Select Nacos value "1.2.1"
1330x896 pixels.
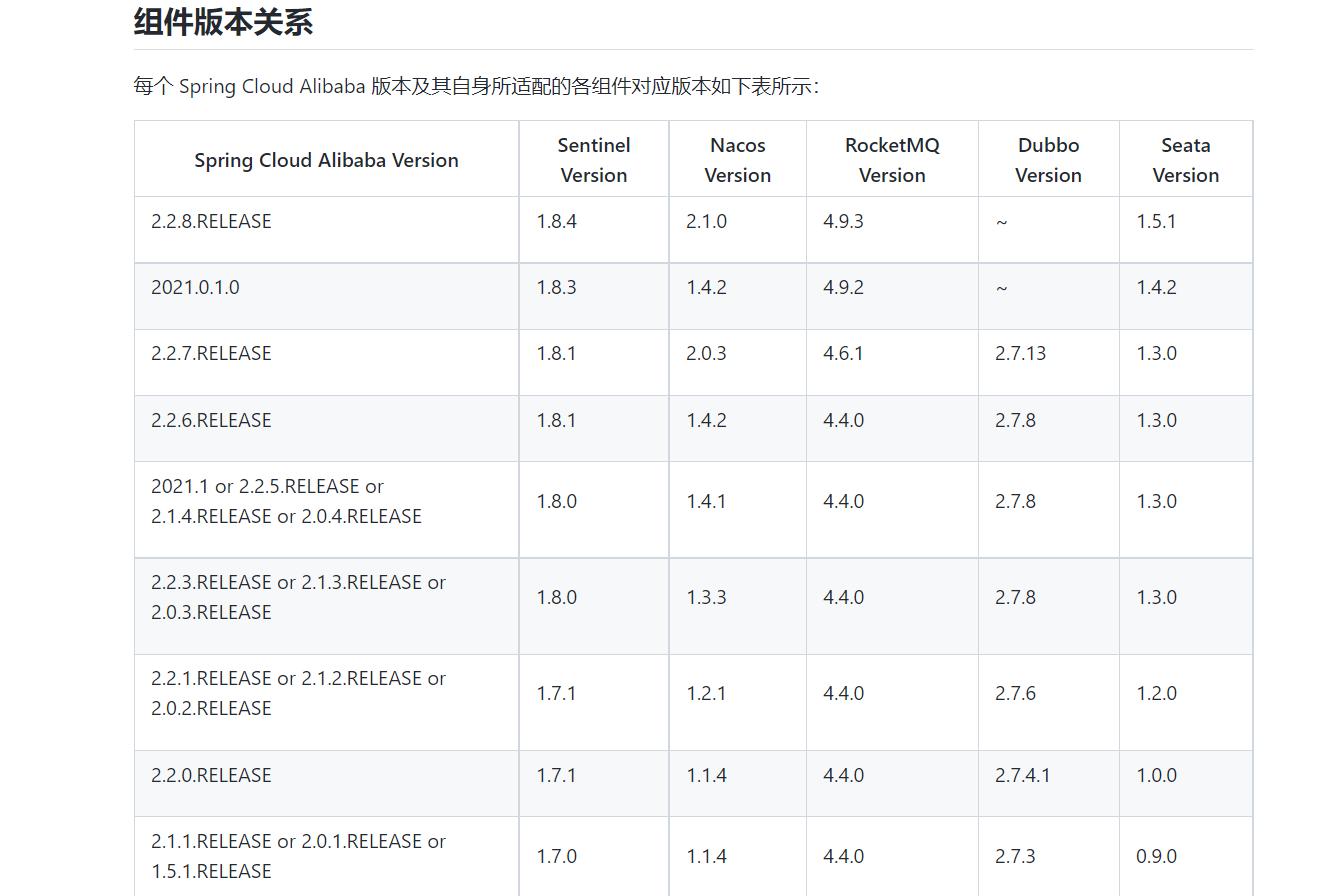706,693
